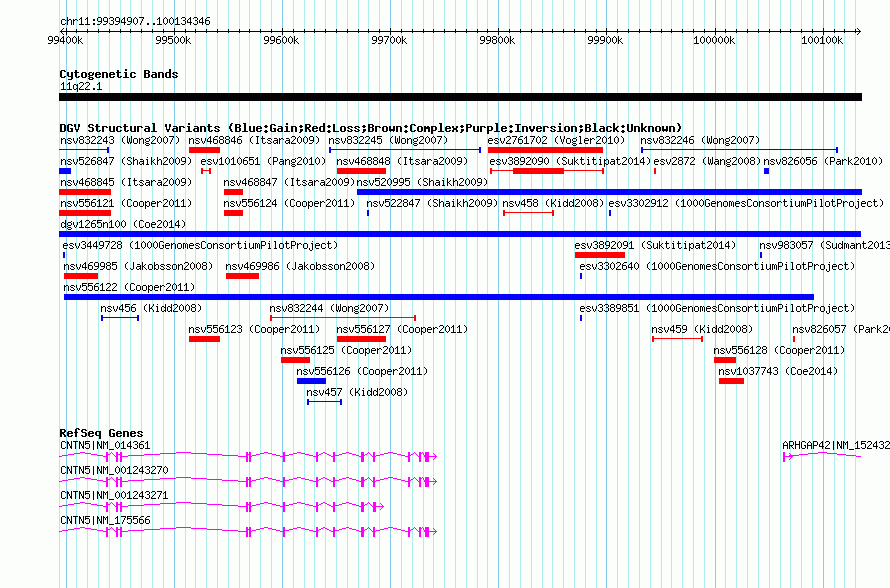Click ARHGAP42 gene label
Viewport: 890px width, 588px height.
coord(836,446)
